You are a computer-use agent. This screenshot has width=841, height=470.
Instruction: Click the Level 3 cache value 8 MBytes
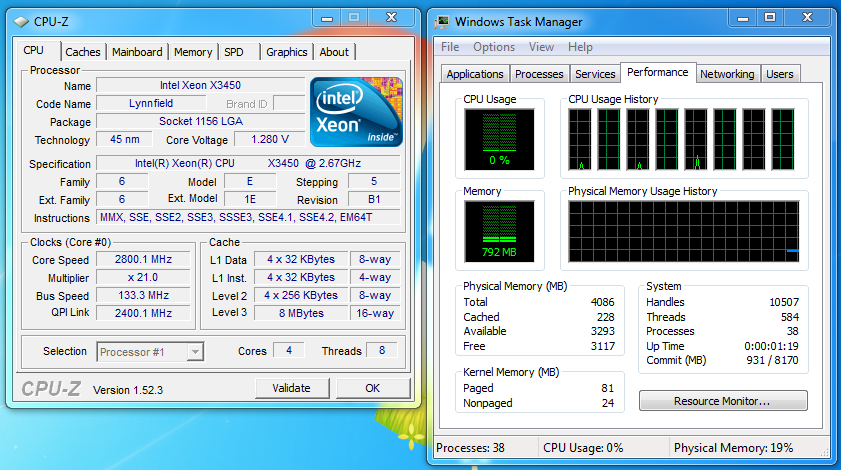[301, 313]
